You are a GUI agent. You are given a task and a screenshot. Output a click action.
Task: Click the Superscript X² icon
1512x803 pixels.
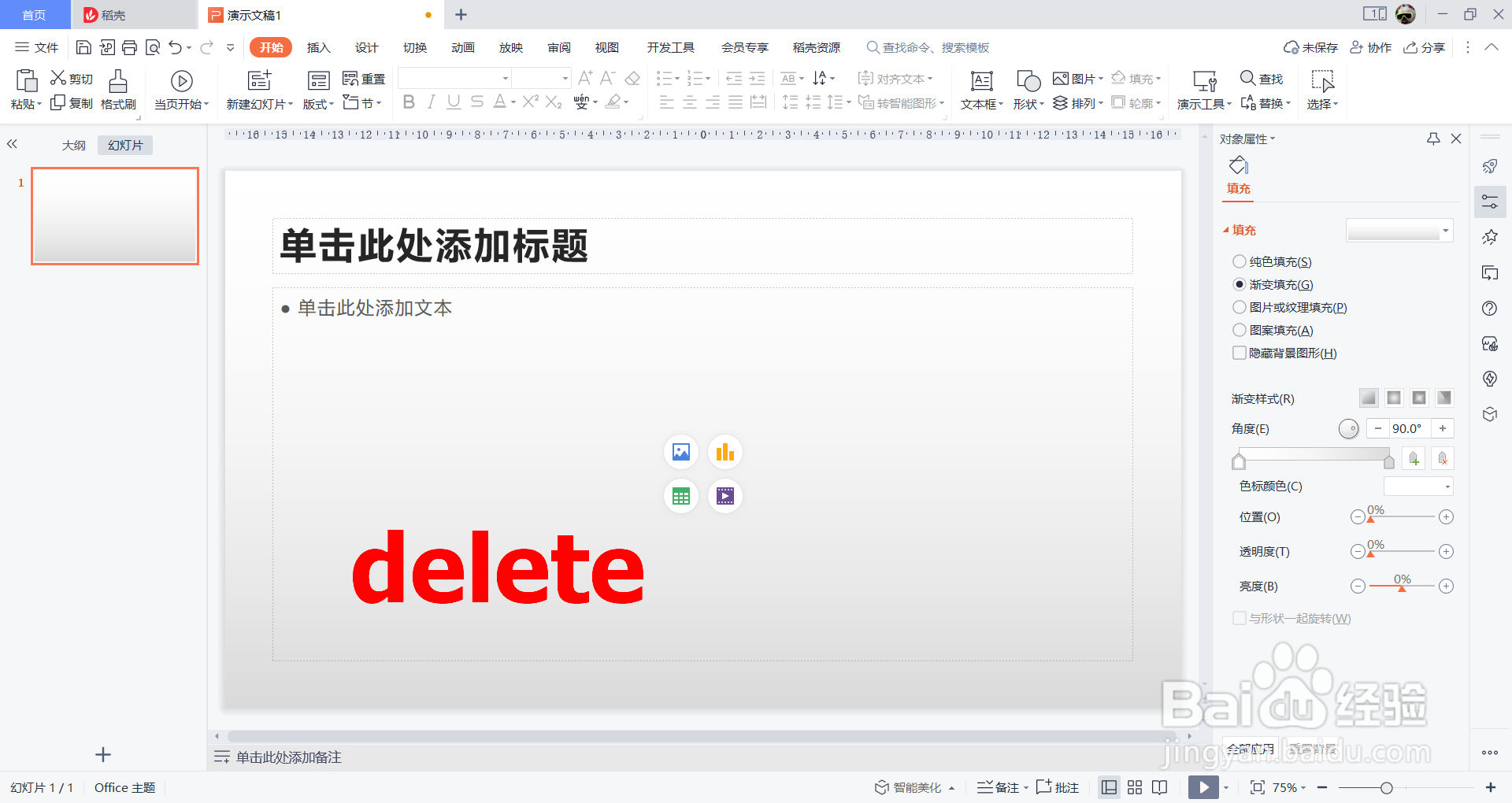pyautogui.click(x=531, y=102)
